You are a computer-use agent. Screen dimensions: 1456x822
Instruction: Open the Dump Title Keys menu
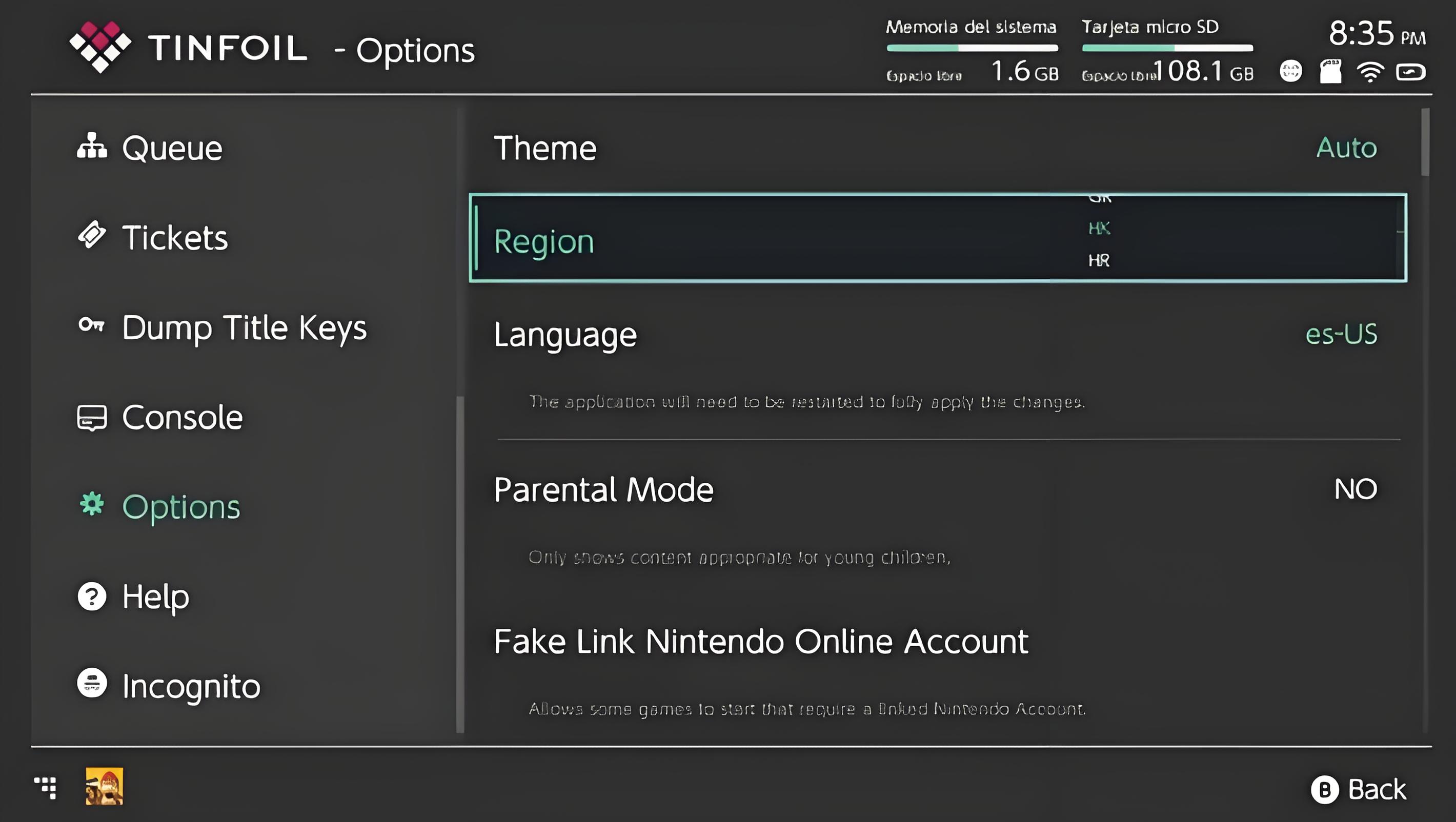tap(244, 327)
